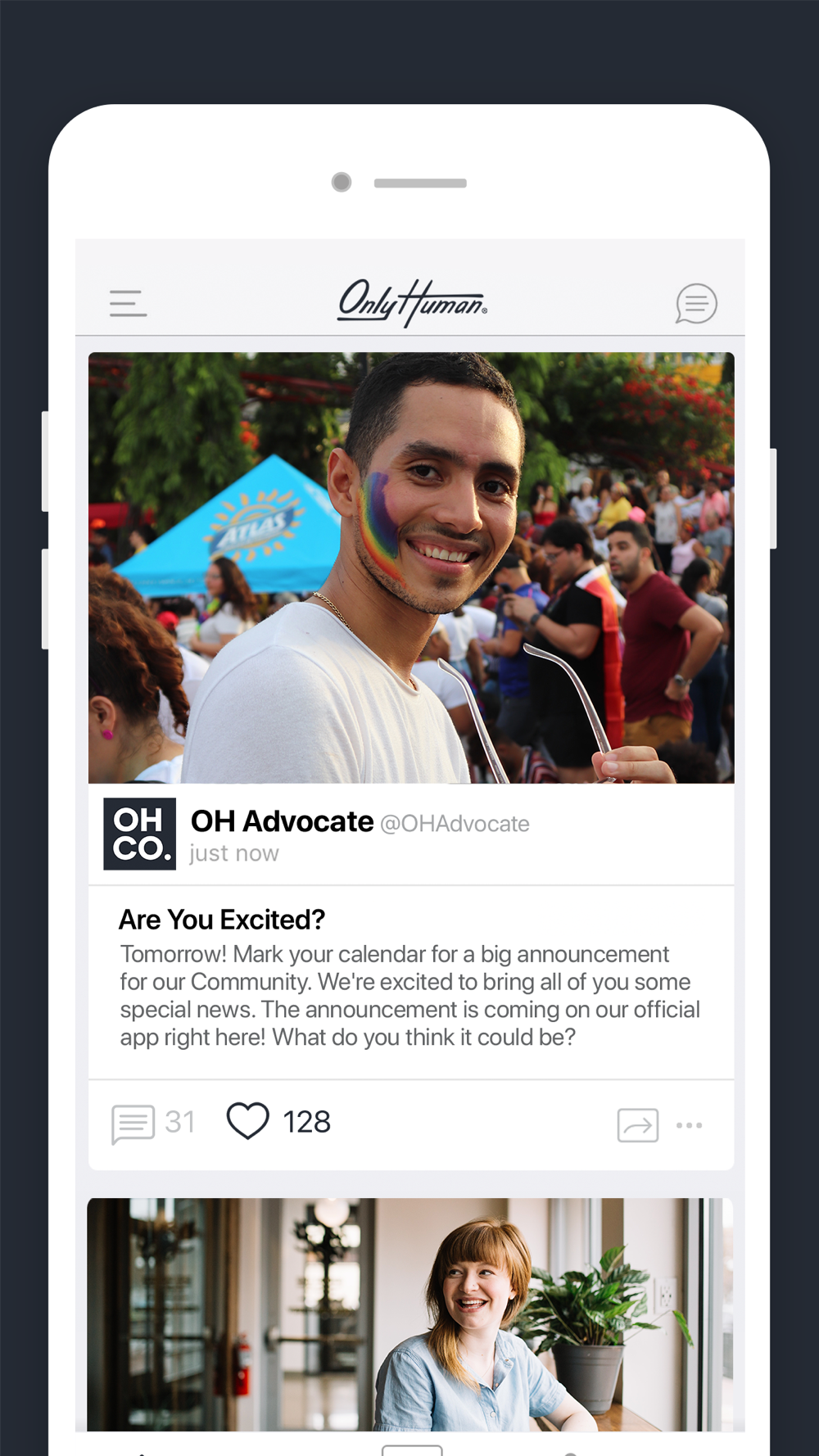Open the photo of the red-haired woman
819x1456 pixels.
pyautogui.click(x=409, y=1314)
